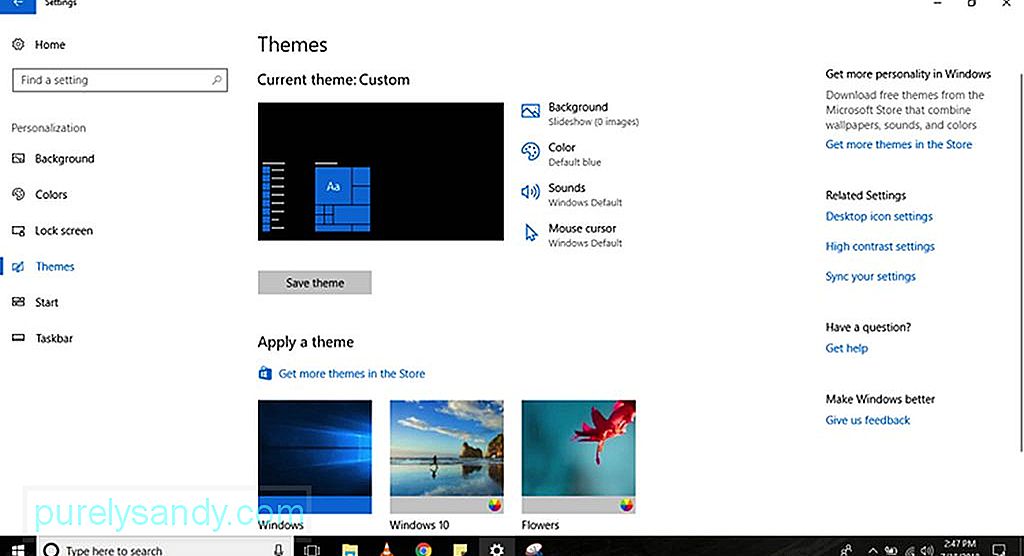Open VLC media player from the taskbar
1024x556 pixels.
(387, 549)
